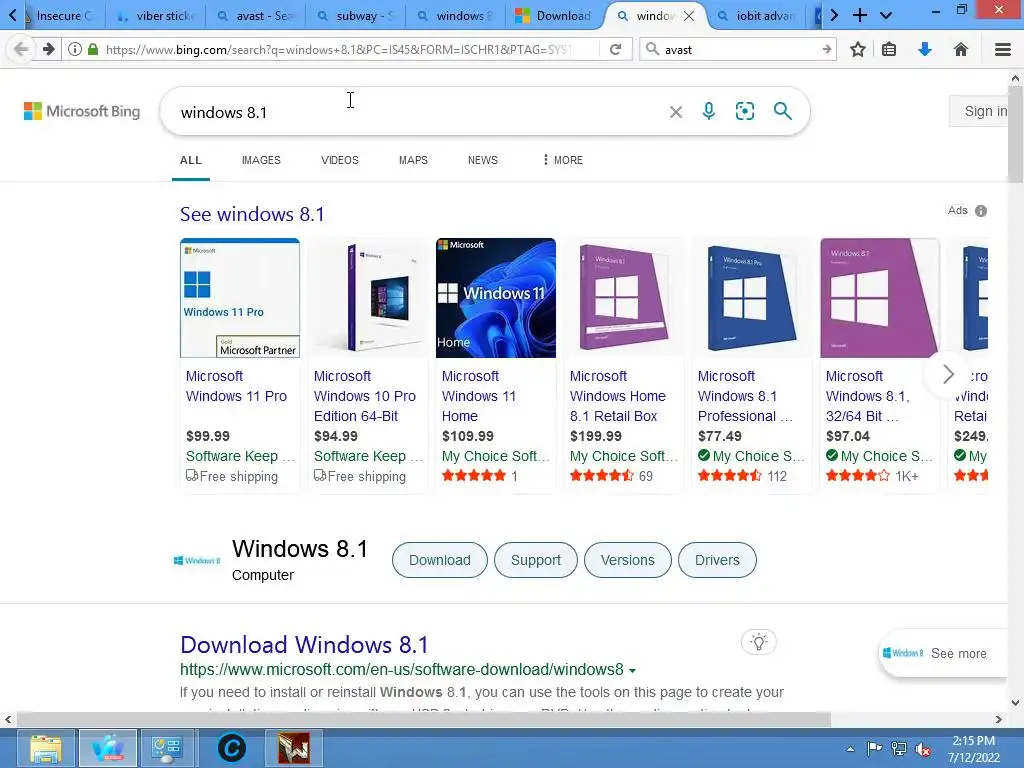1024x768 pixels.
Task: Click the vertical scrollbar down arrow
Action: coord(1016,703)
